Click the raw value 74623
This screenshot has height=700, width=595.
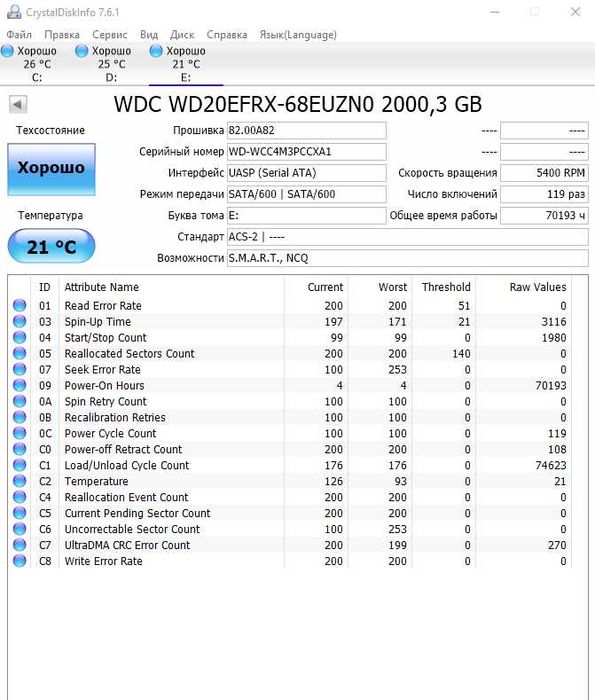pos(551,465)
